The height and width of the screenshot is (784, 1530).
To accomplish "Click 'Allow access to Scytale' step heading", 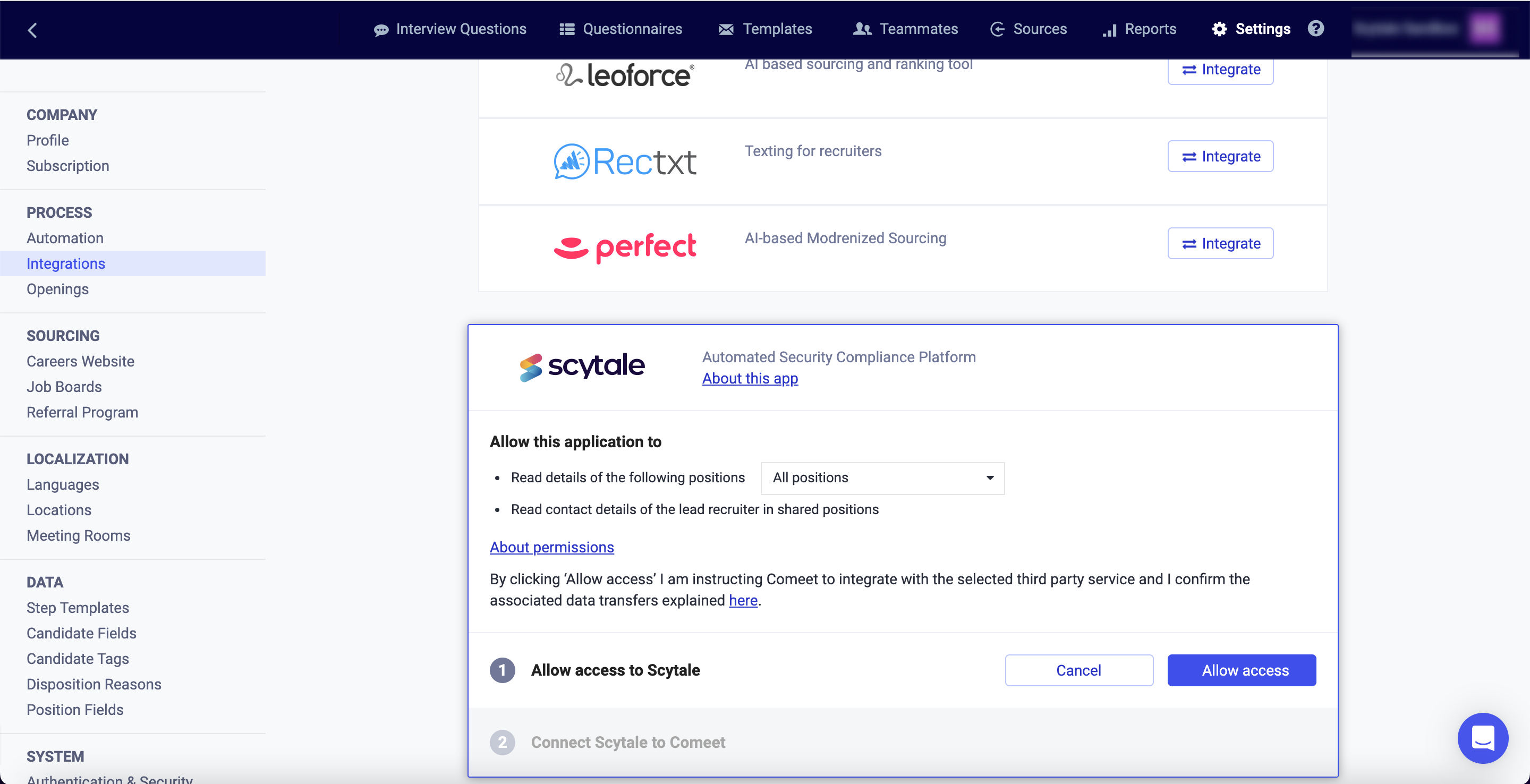I will coord(615,670).
